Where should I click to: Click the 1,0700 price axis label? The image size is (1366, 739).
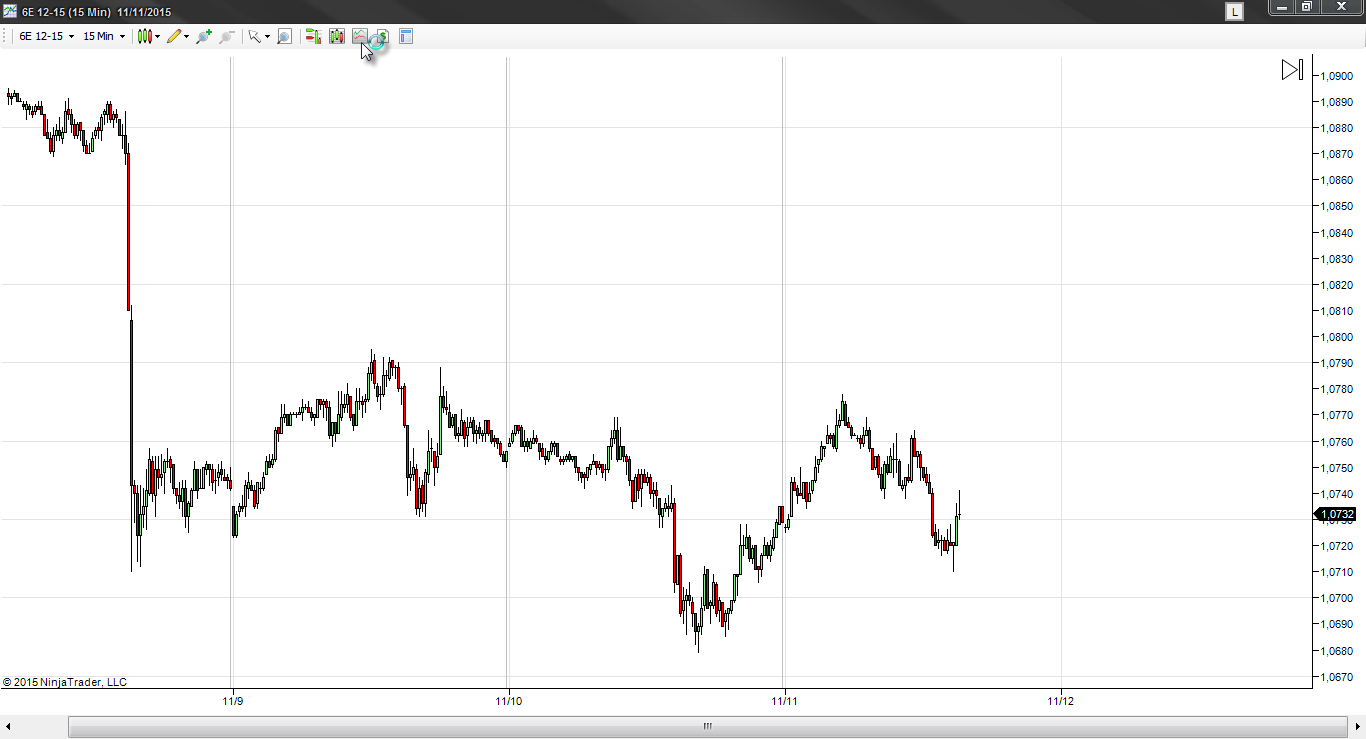pos(1337,598)
